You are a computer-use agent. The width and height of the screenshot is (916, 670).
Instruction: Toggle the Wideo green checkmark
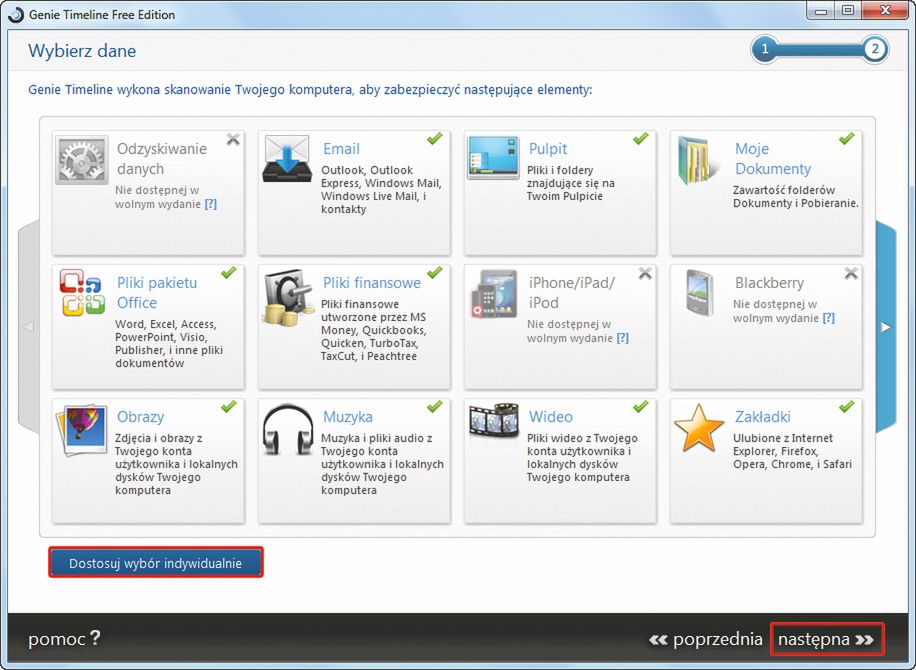640,406
